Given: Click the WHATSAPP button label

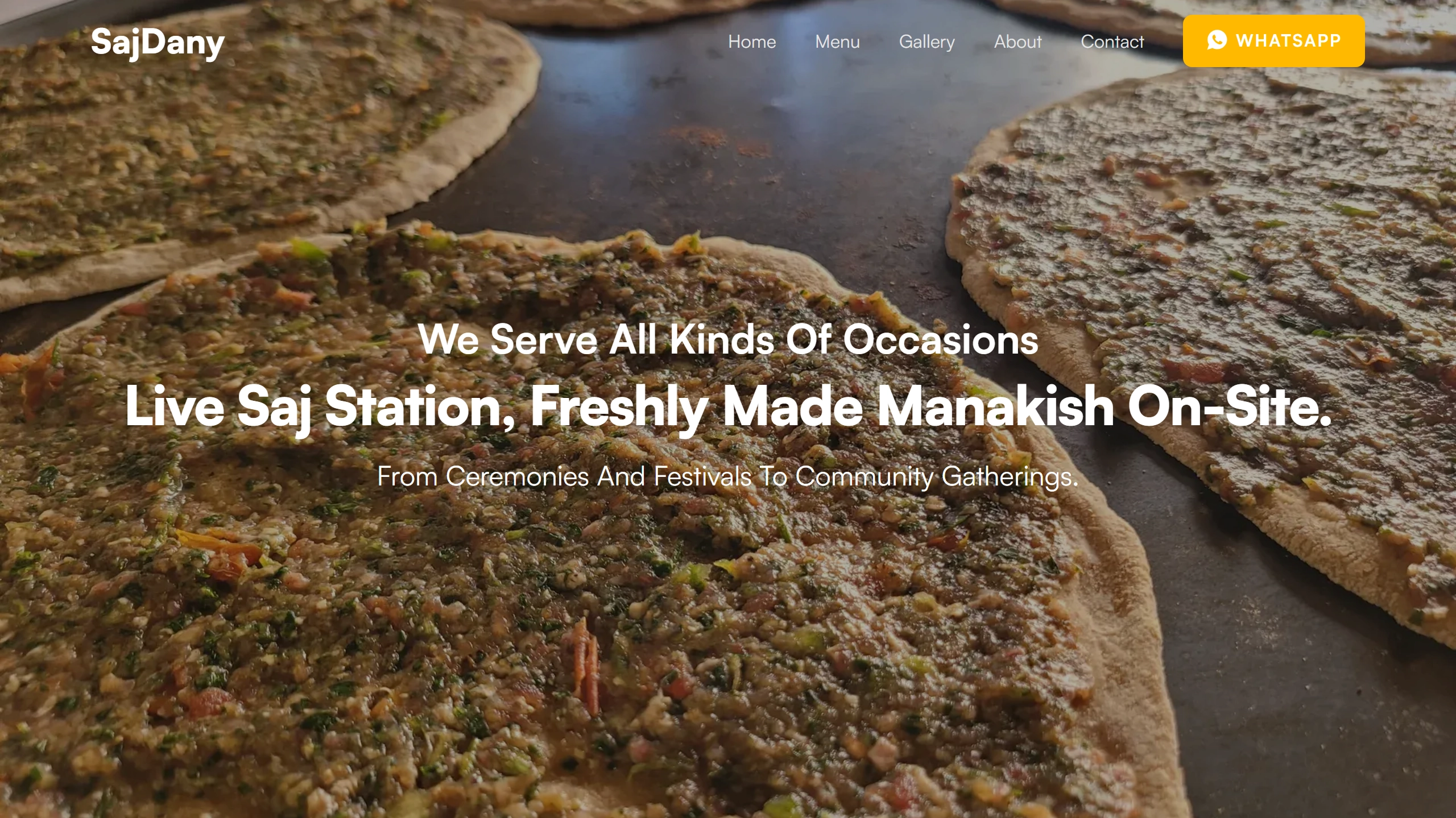Looking at the screenshot, I should coord(1288,40).
